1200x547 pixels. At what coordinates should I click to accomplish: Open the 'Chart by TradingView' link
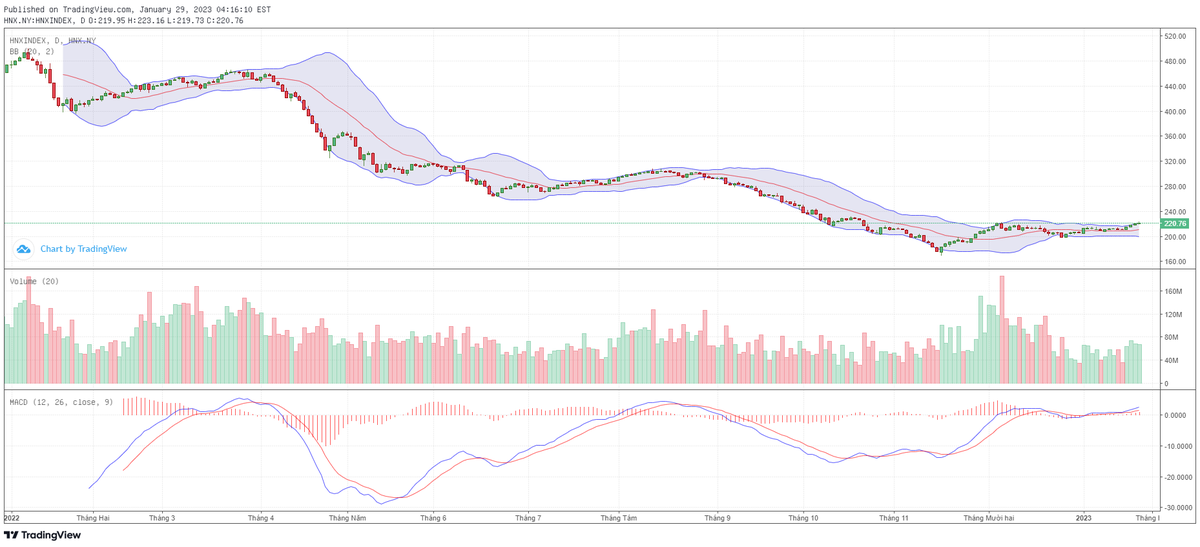point(83,249)
